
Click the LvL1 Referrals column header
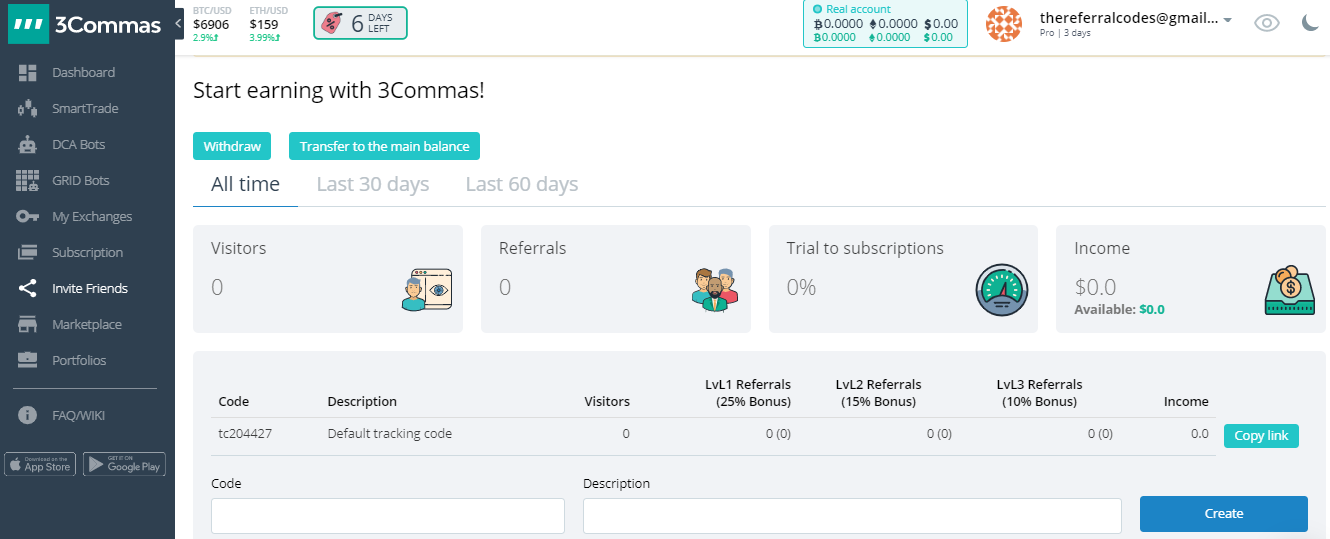point(747,393)
